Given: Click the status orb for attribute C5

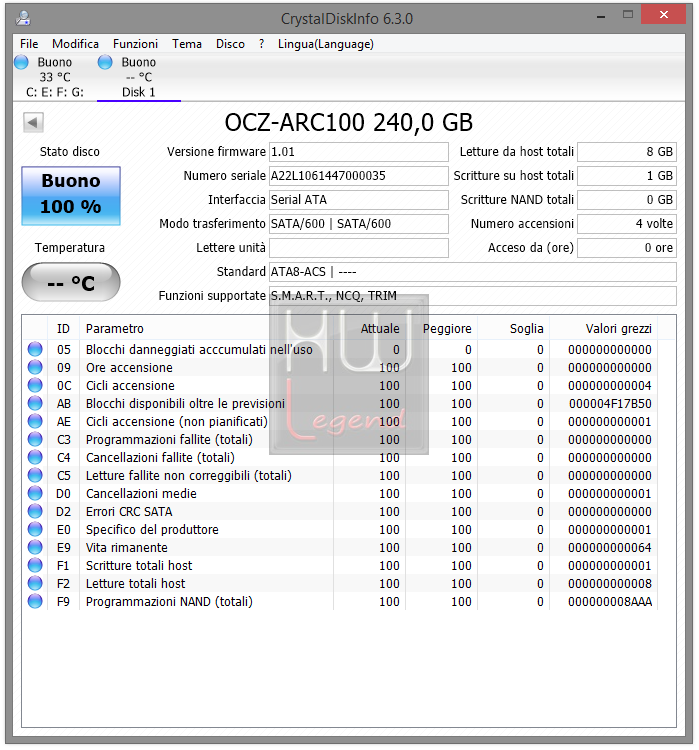Looking at the screenshot, I should pos(35,475).
